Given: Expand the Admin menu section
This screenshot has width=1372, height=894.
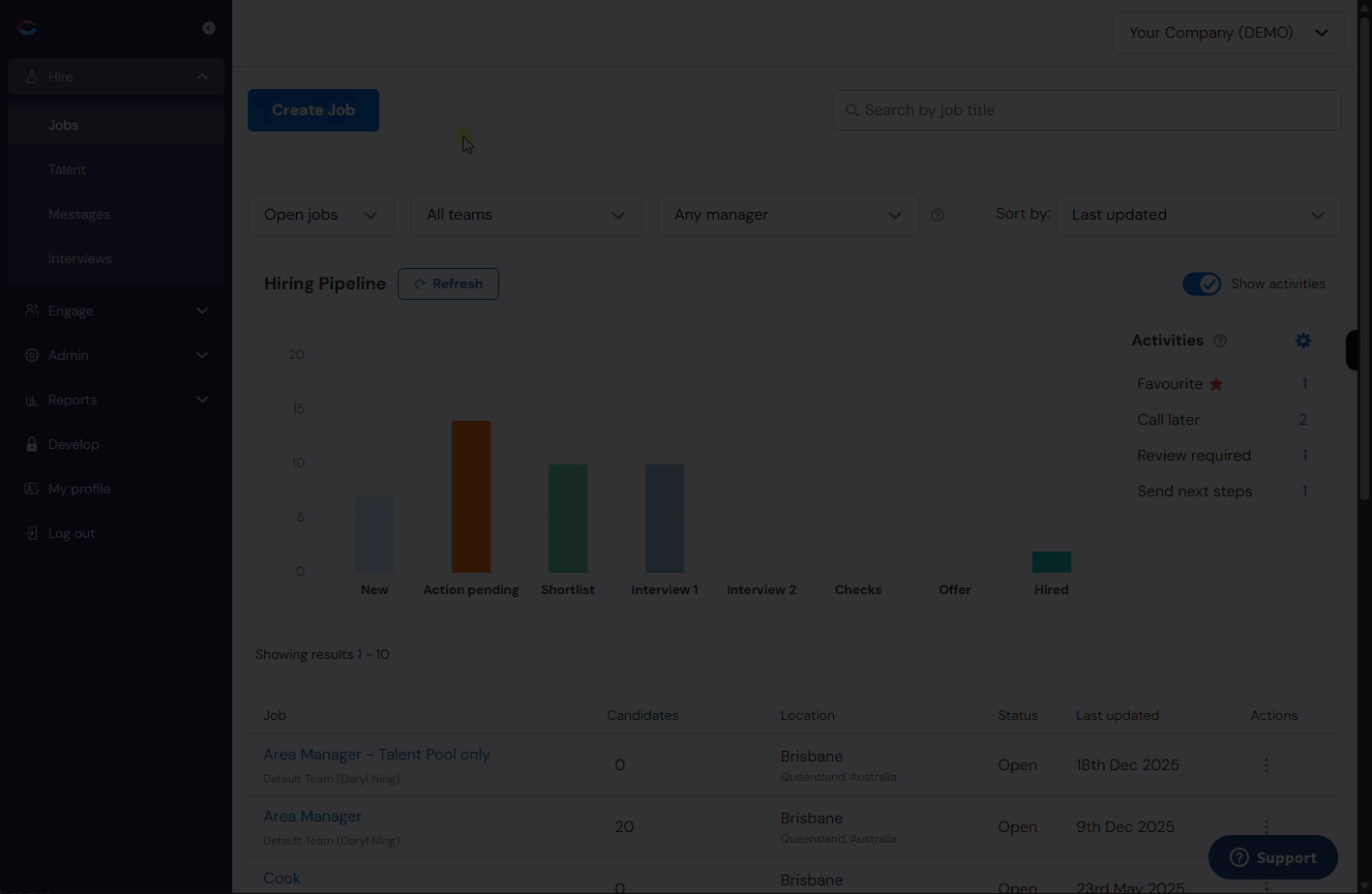Looking at the screenshot, I should [201, 355].
